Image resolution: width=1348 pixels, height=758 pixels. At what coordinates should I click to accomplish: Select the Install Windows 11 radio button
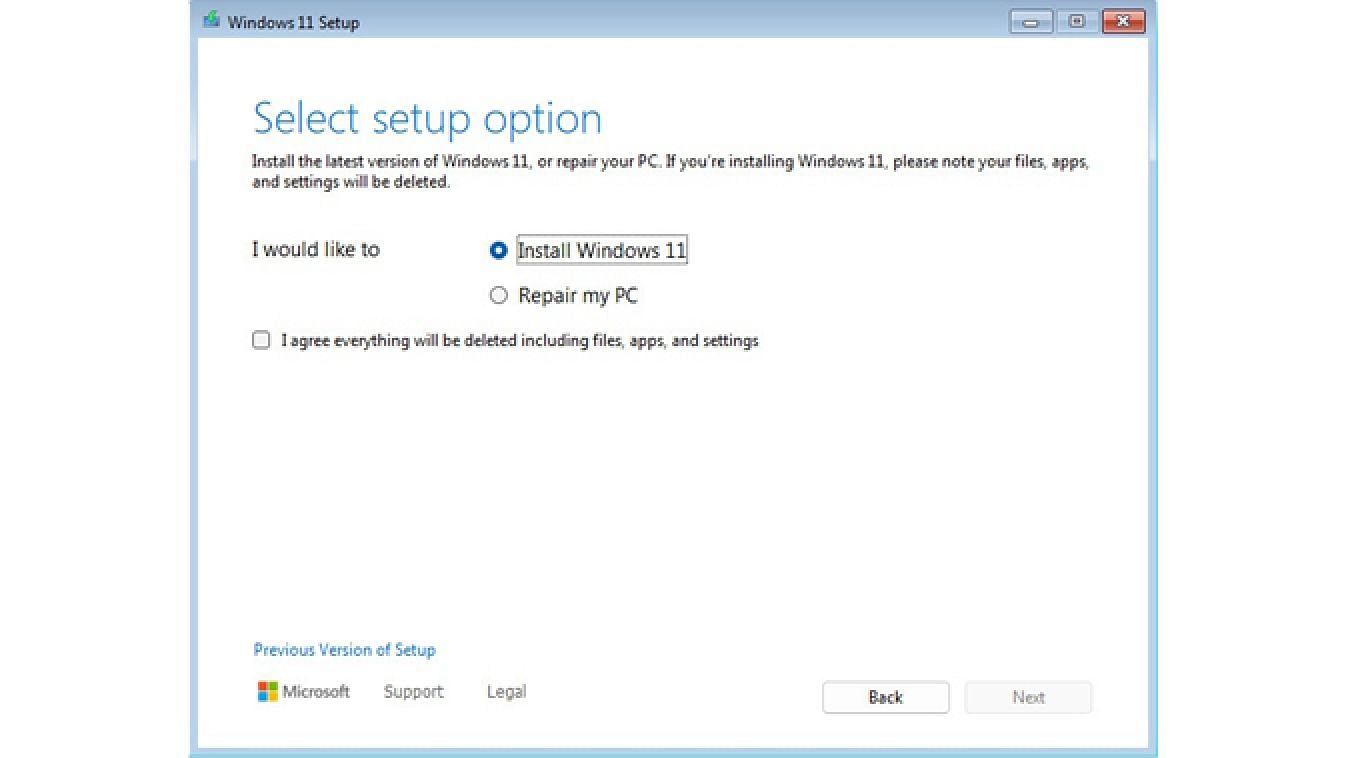coord(498,250)
